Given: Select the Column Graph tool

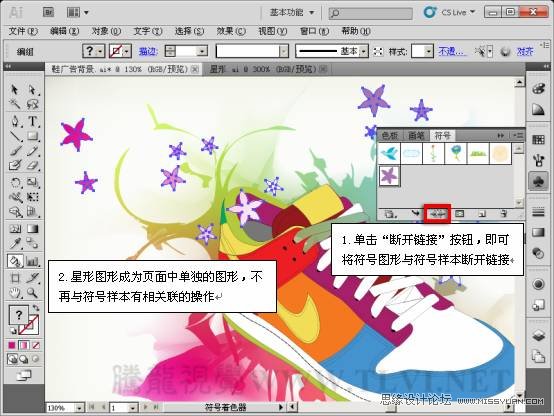Looking at the screenshot, I should pos(33,261).
